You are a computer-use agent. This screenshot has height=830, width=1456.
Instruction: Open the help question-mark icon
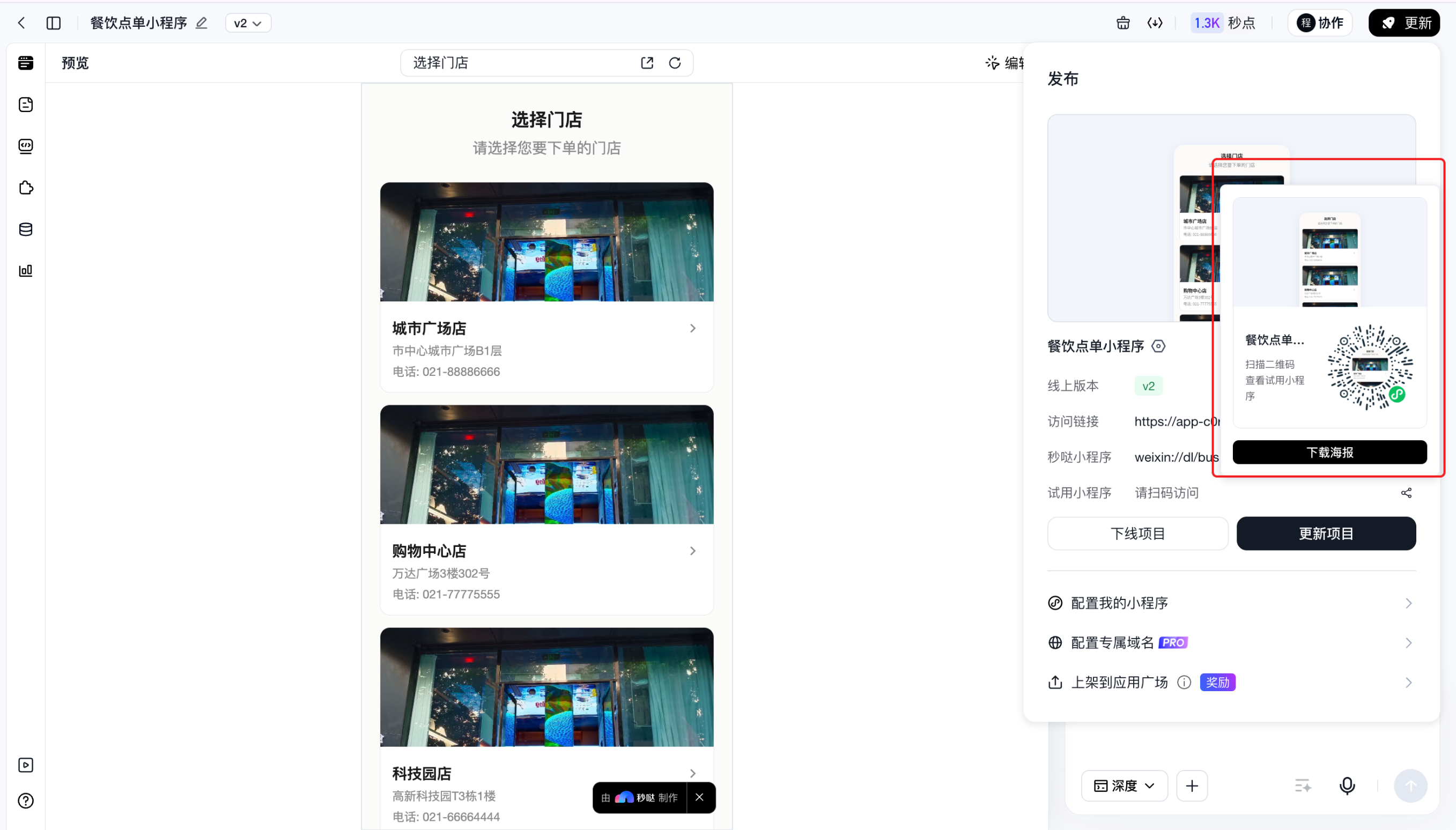tap(26, 801)
